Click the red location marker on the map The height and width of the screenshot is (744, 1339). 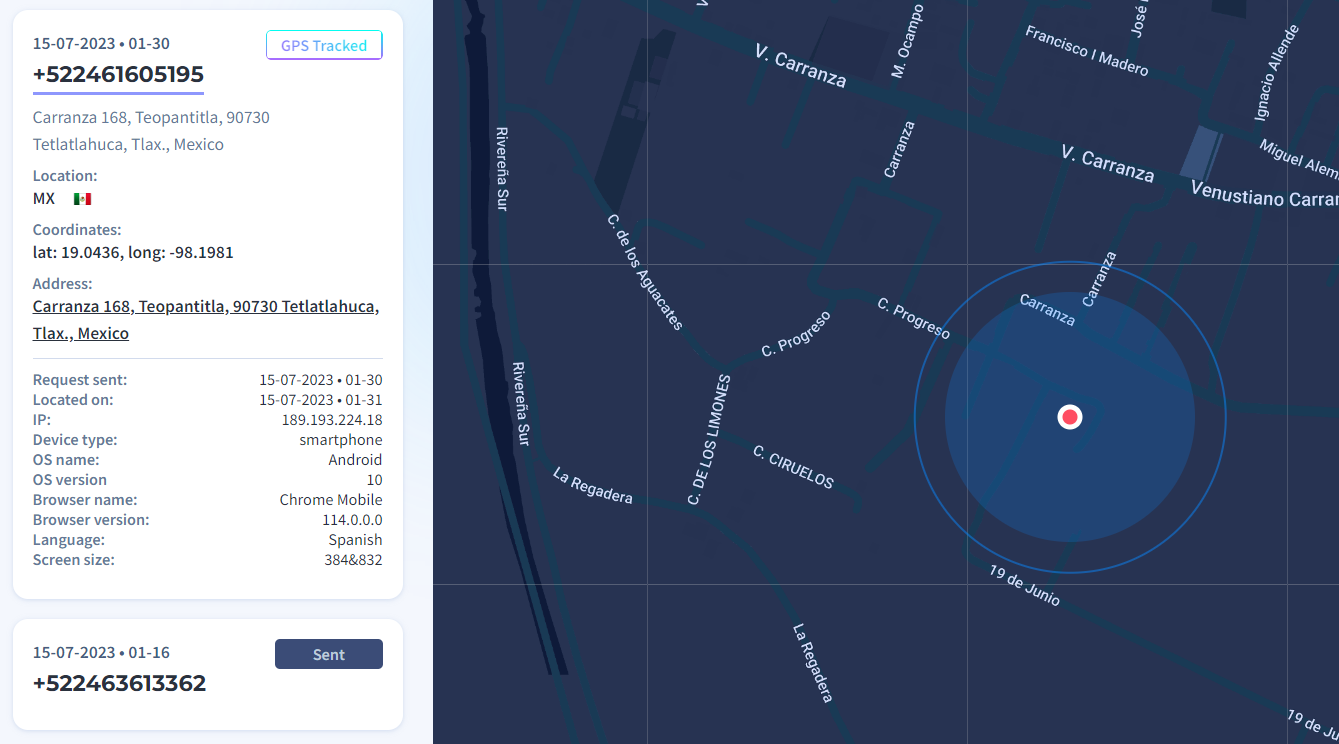pyautogui.click(x=1070, y=417)
